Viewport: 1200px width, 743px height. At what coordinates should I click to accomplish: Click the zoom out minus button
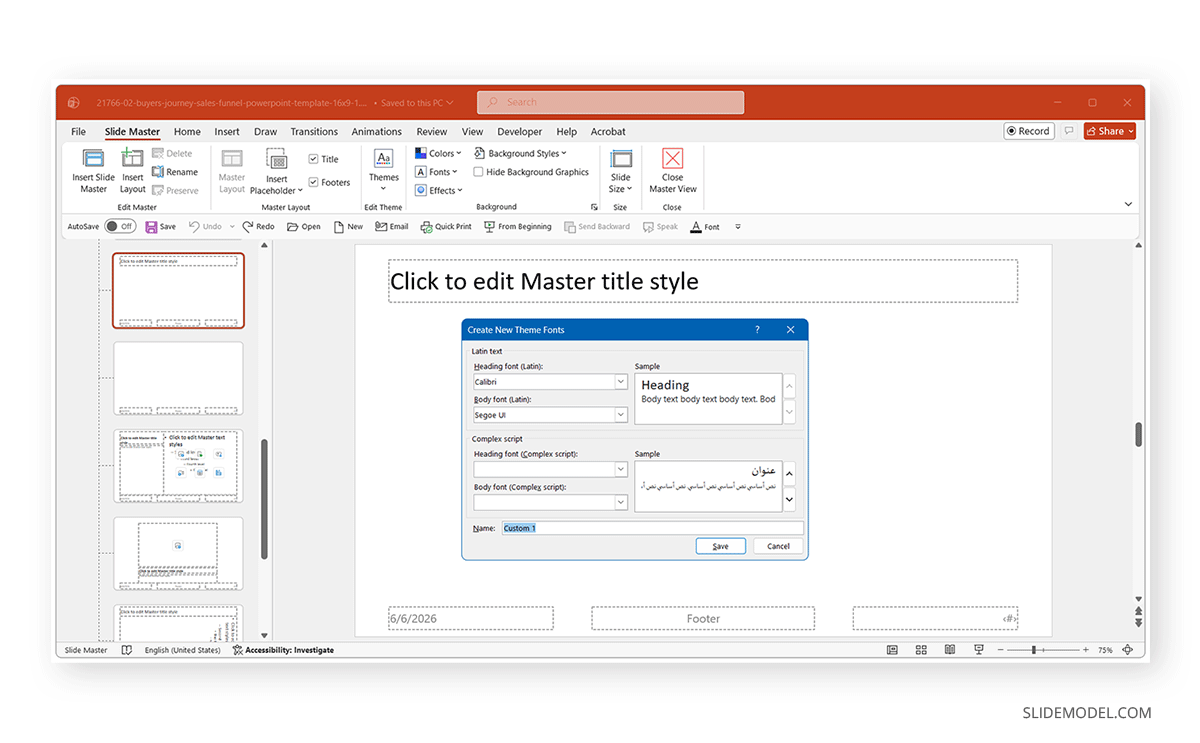[x=1000, y=650]
